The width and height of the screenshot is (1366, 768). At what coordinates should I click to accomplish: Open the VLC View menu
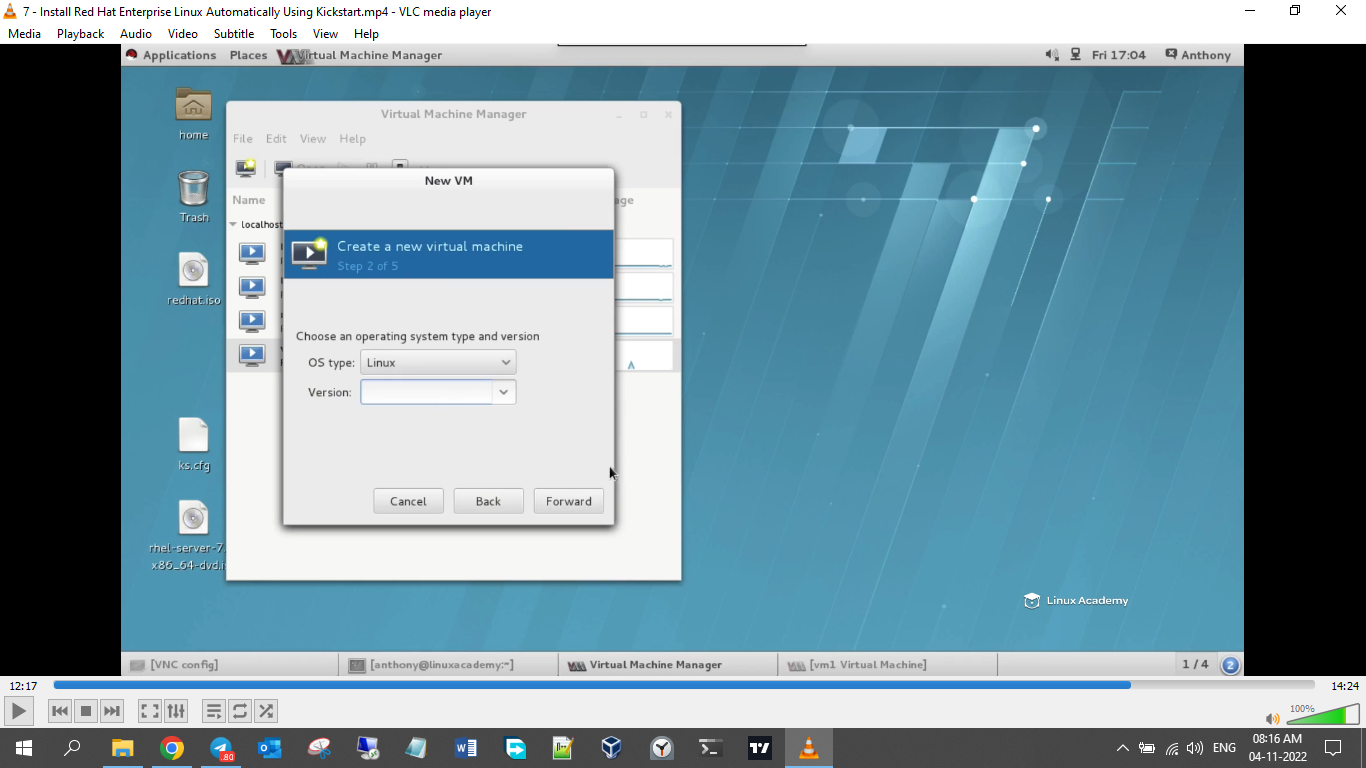pos(325,33)
